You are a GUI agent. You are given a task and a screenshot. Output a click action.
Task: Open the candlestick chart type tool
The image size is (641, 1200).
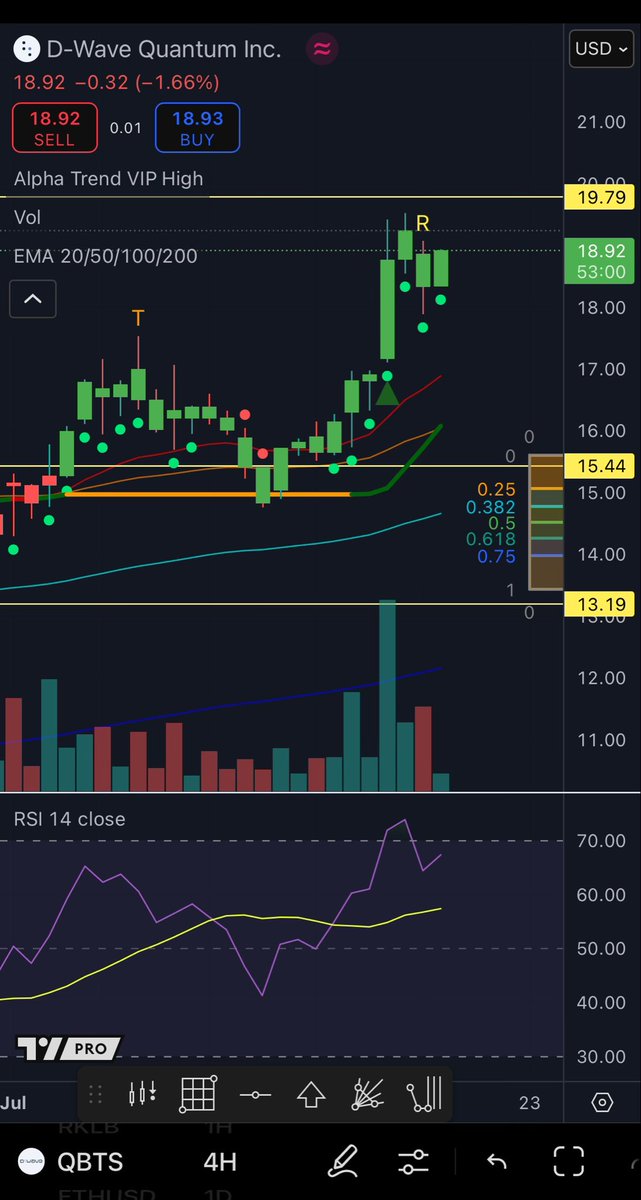[x=143, y=1094]
